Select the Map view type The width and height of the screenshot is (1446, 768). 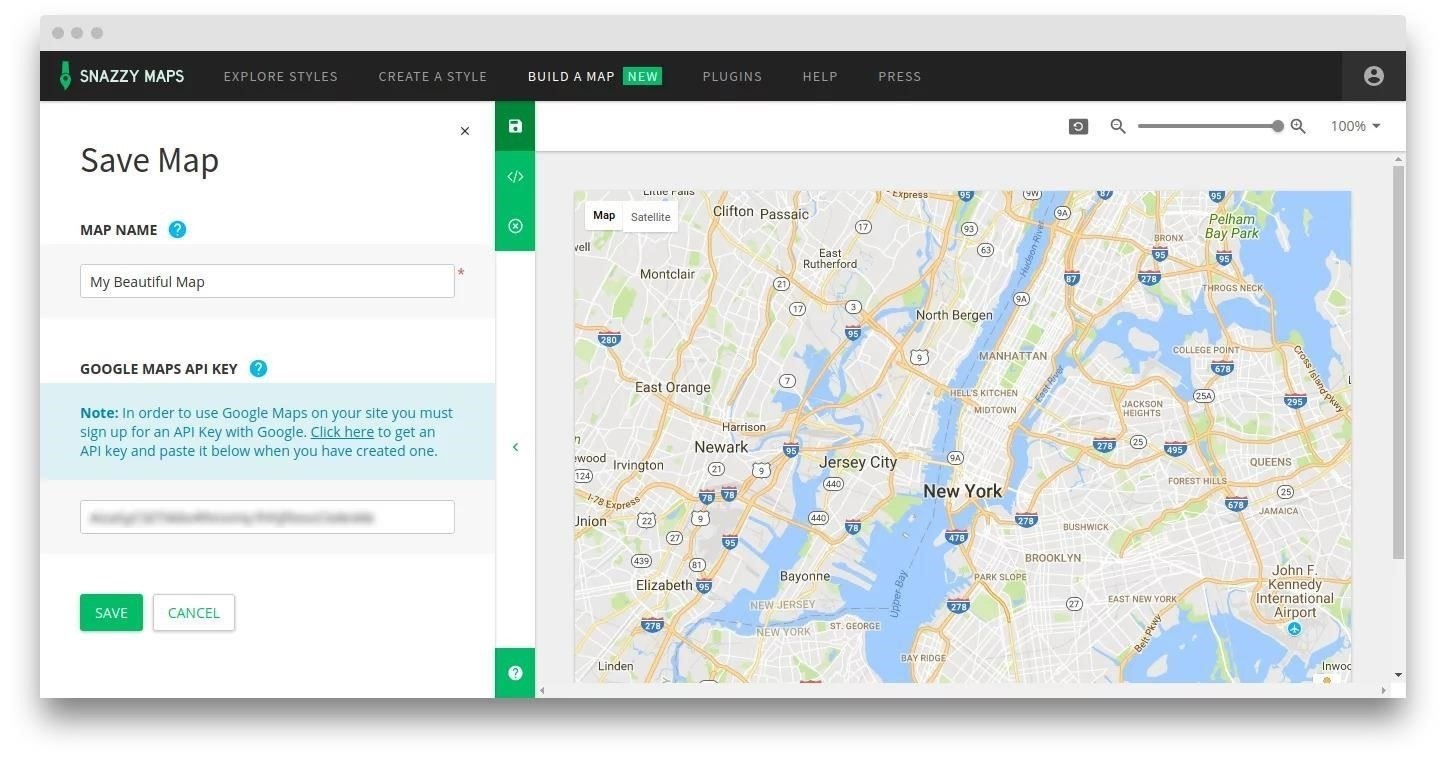604,216
